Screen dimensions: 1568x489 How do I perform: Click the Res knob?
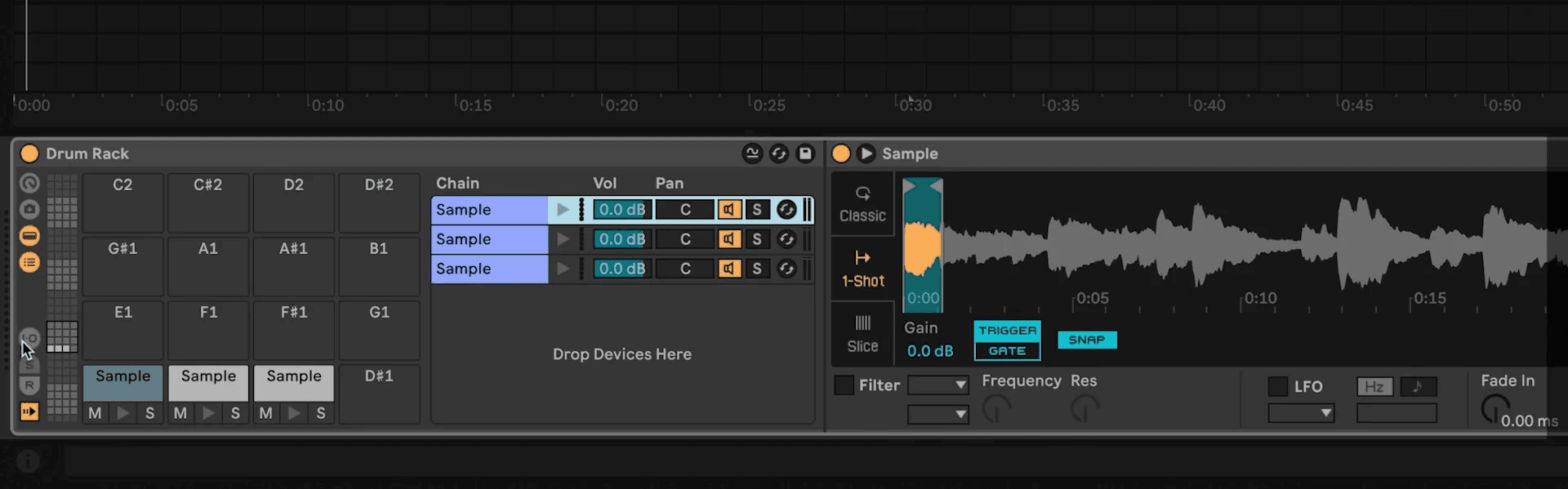pyautogui.click(x=1085, y=408)
